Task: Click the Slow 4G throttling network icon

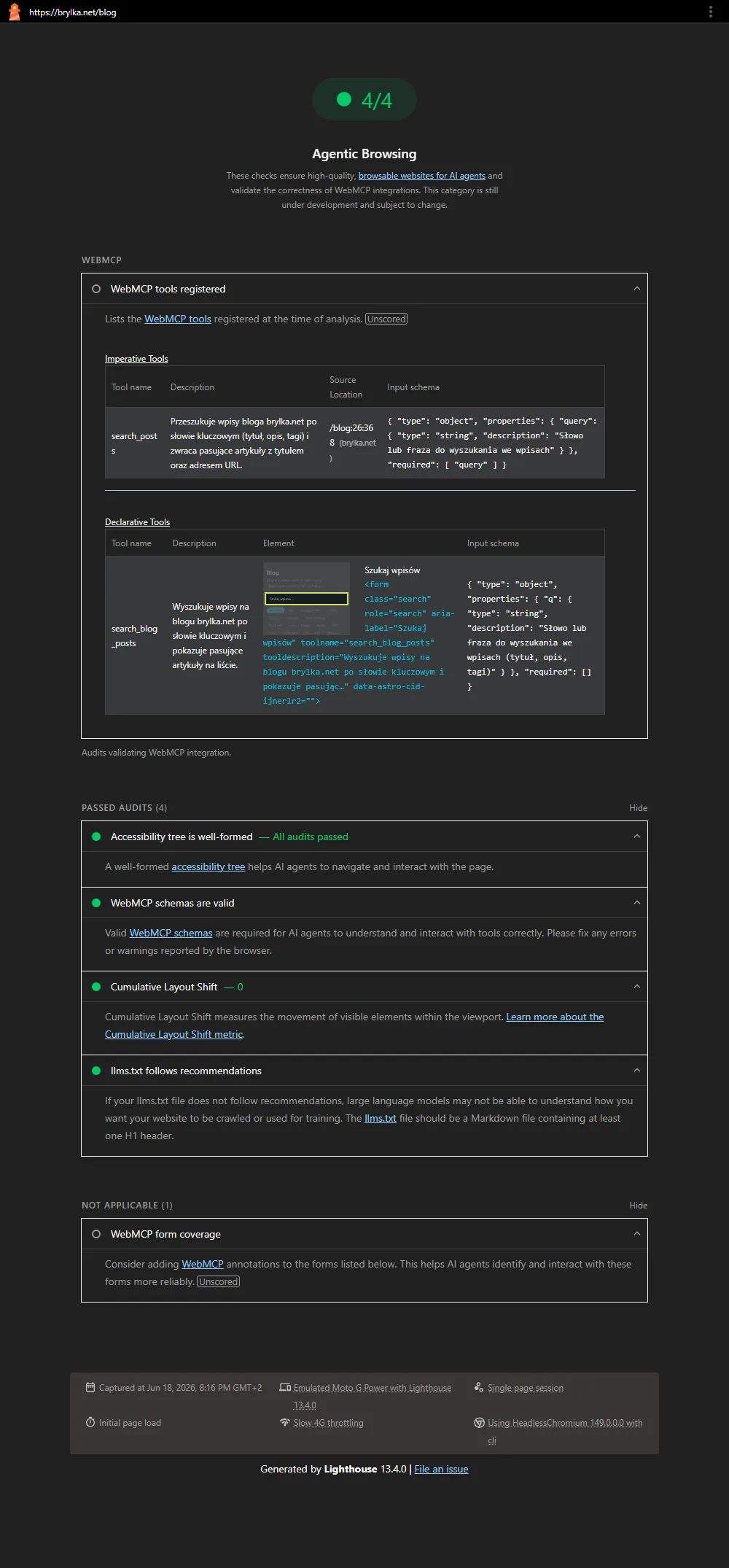Action: tap(285, 1422)
